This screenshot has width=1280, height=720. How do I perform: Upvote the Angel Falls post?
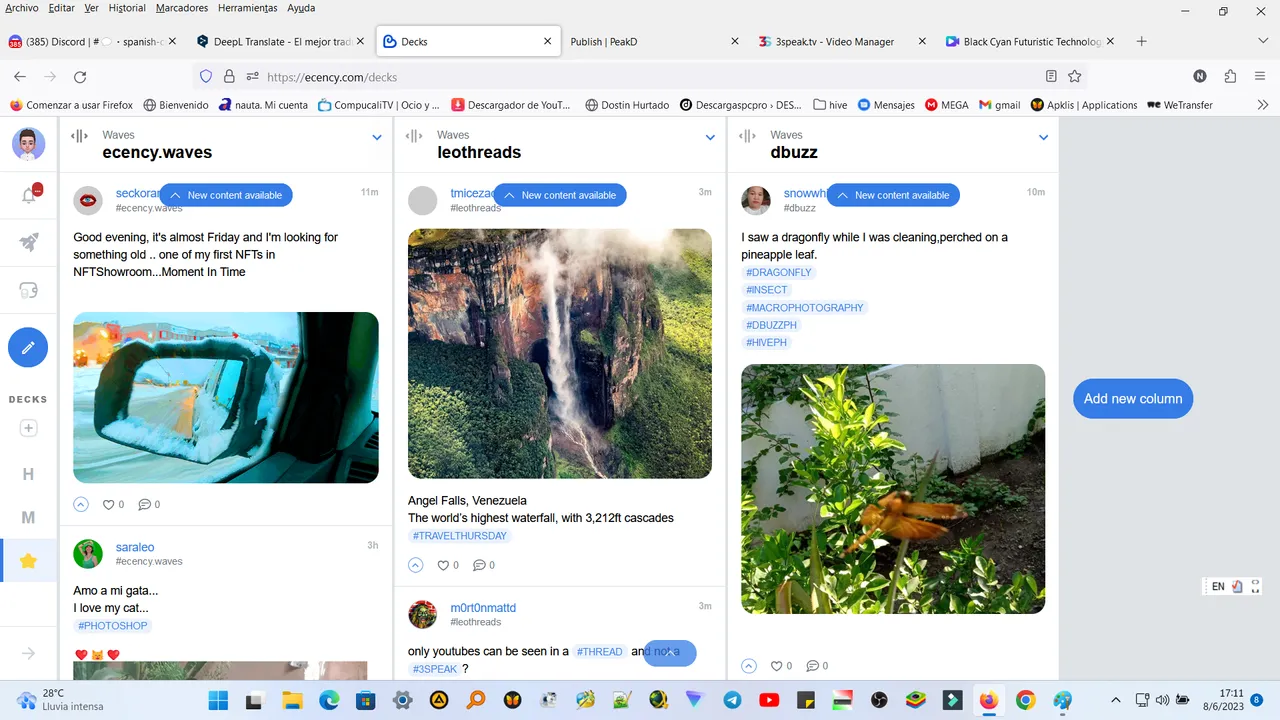tap(415, 565)
